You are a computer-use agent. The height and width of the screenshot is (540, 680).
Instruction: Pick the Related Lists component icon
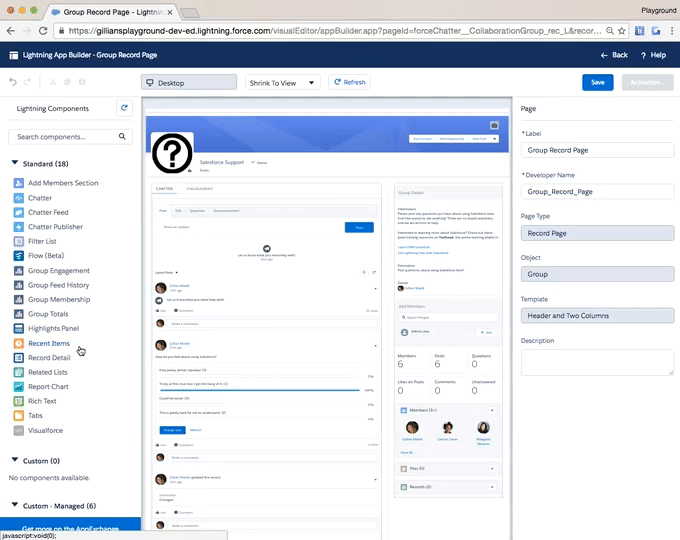(x=19, y=372)
